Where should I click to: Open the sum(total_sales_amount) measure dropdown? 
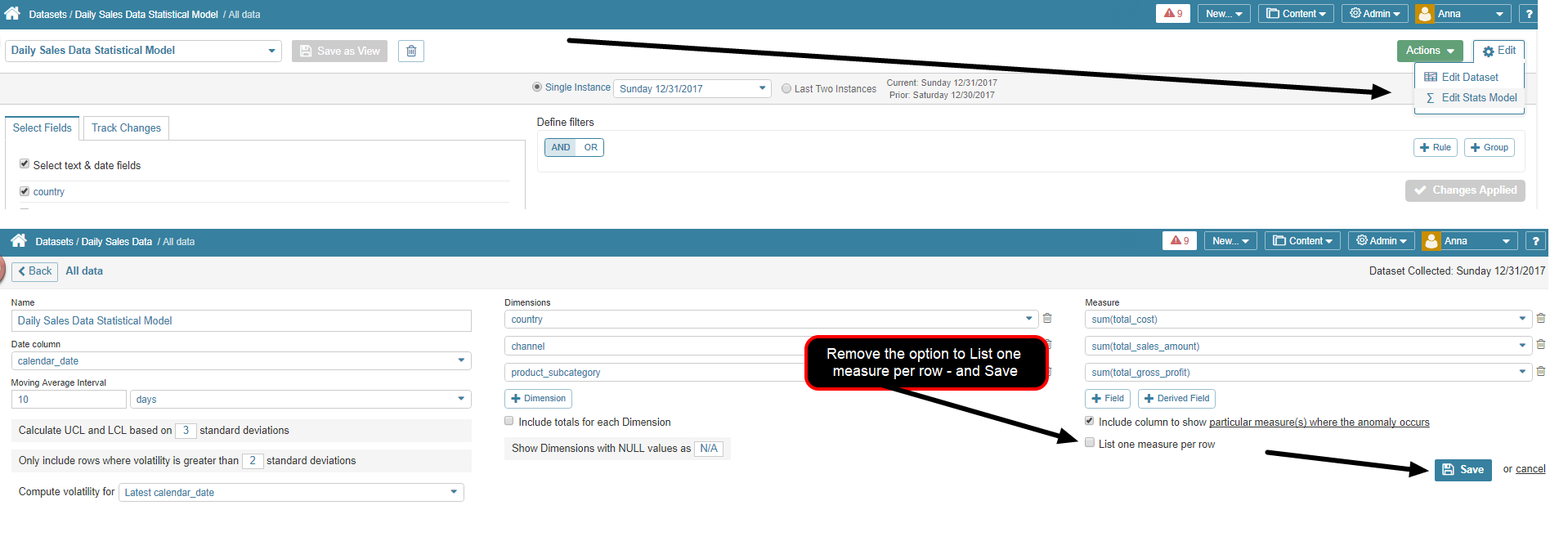tap(1308, 346)
